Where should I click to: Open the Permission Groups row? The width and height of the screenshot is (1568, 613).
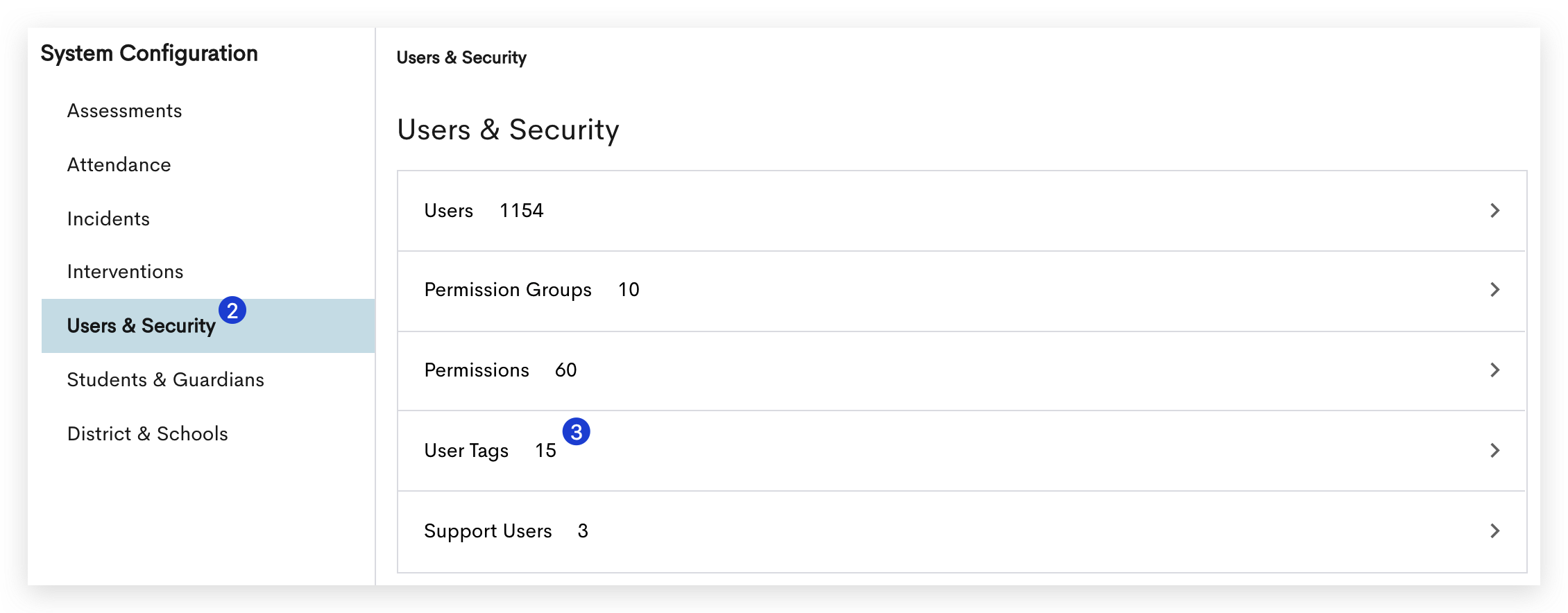962,291
